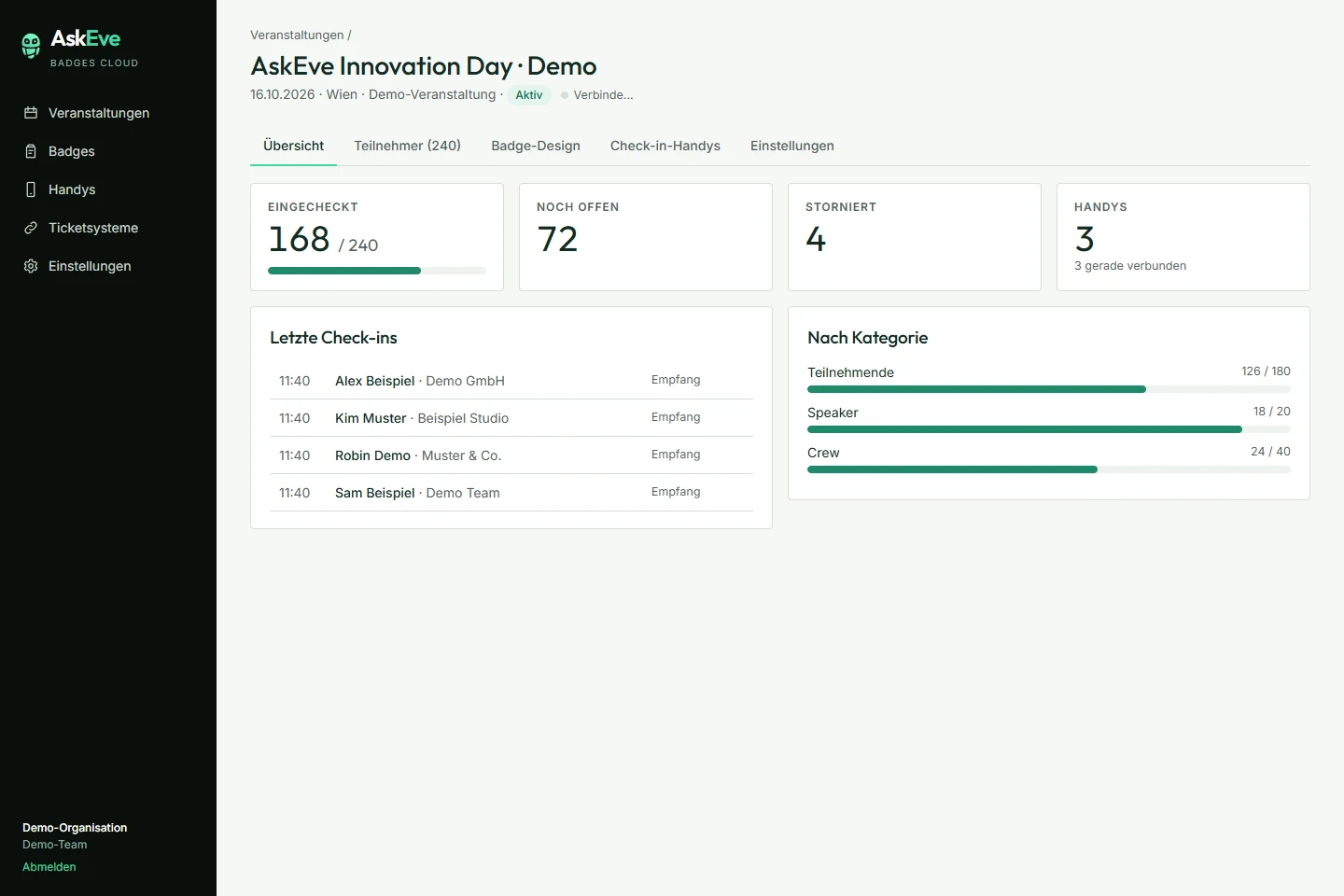
Task: Click the grey connection status dot
Action: click(565, 95)
